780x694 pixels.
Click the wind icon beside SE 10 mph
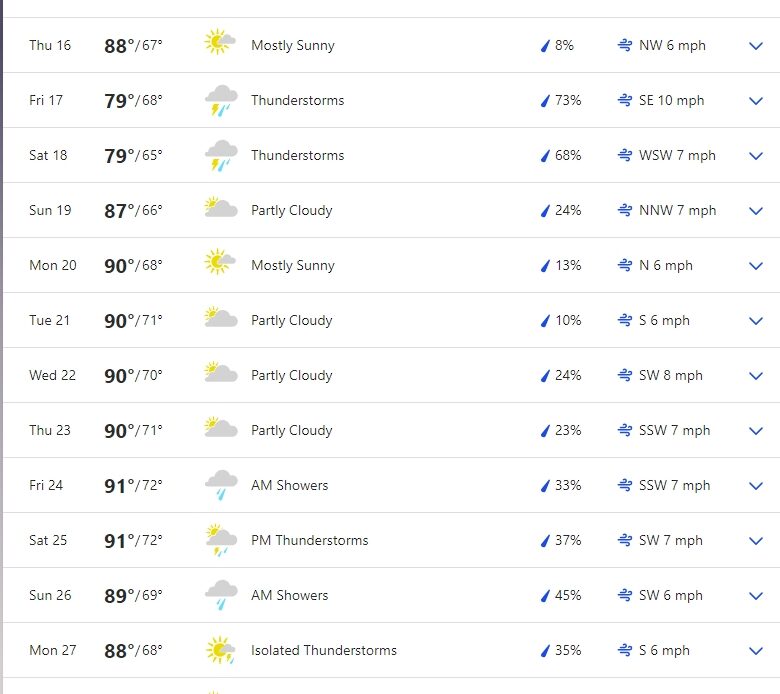pos(625,100)
